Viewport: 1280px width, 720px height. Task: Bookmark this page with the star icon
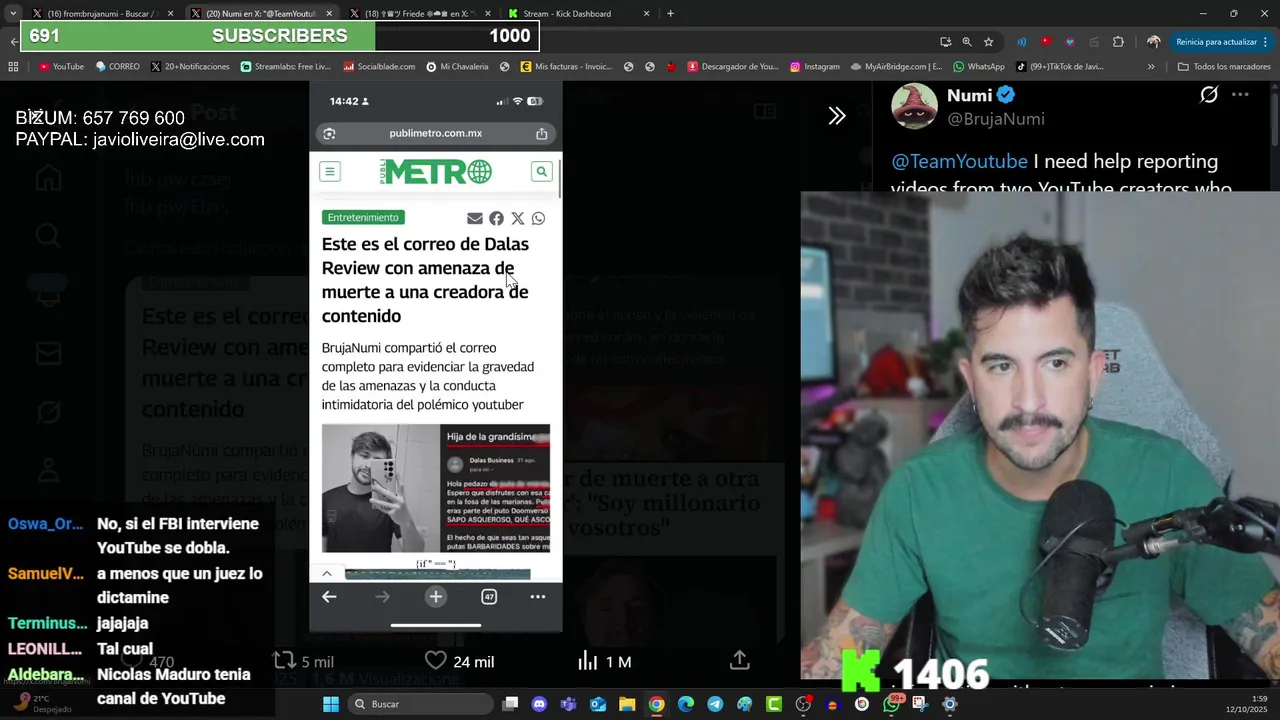(989, 42)
